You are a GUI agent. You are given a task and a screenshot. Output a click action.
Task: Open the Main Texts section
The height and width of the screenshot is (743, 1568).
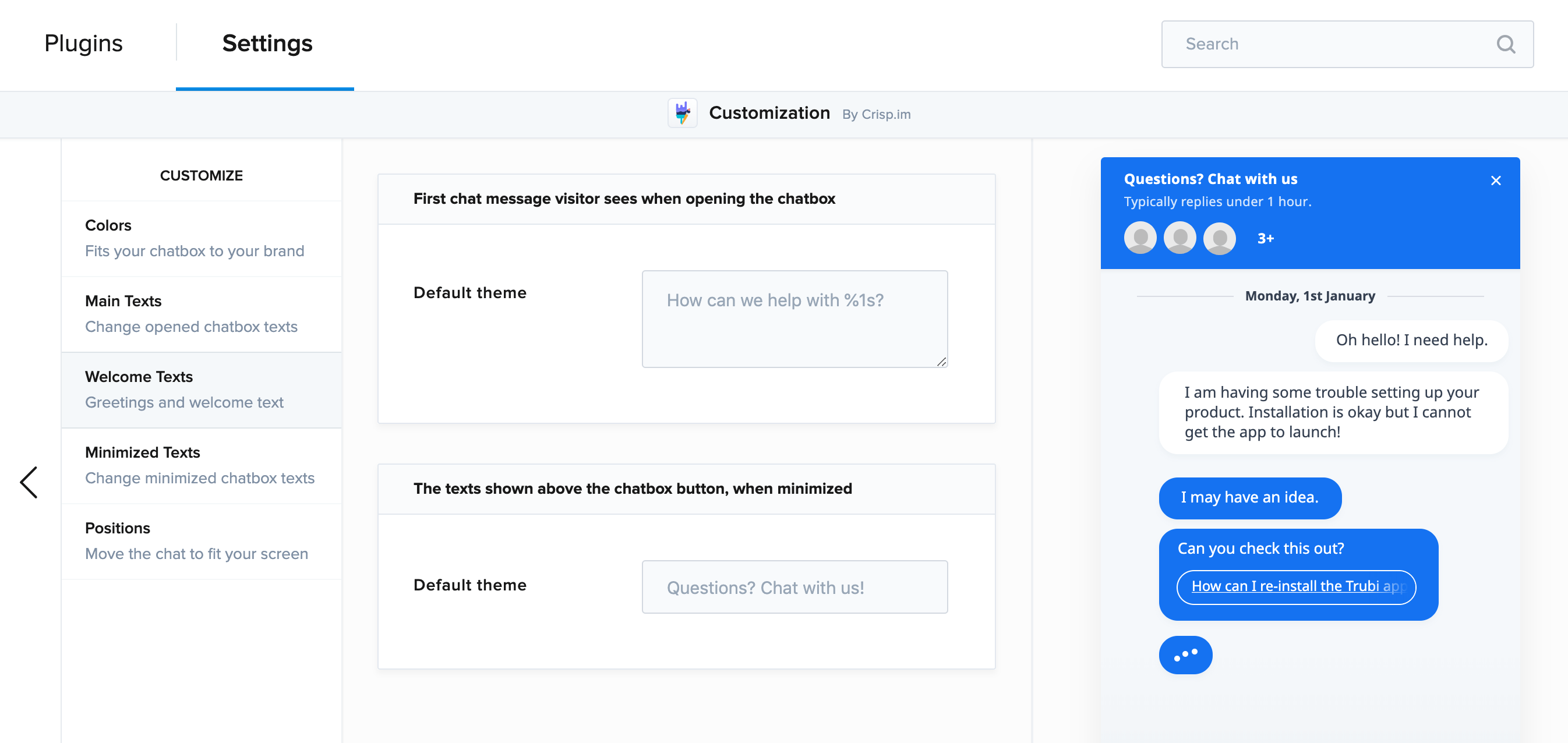point(202,314)
